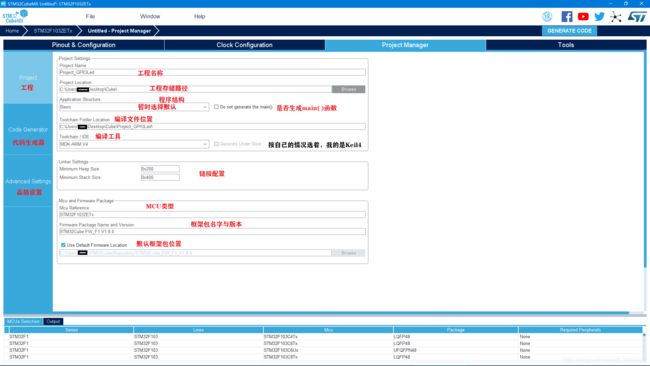The height and width of the screenshot is (366, 650).
Task: Minimize the STM32CubeMX window
Action: point(611,3)
